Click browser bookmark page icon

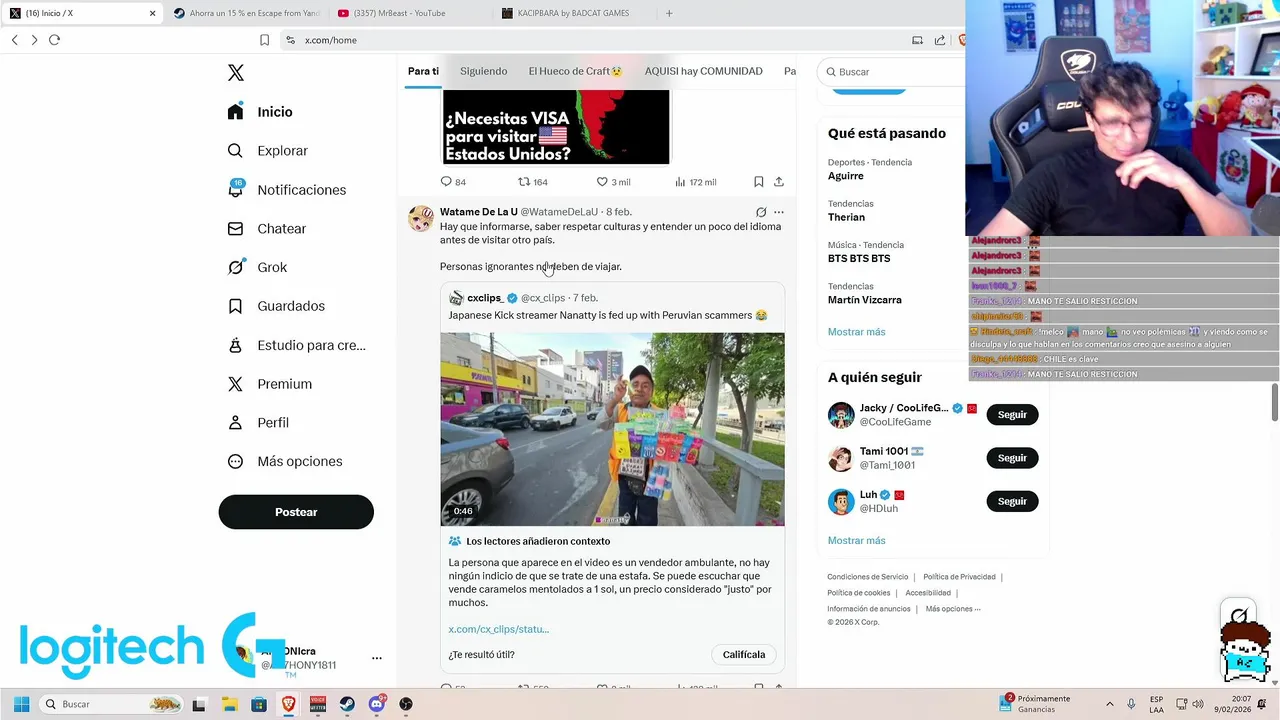click(x=264, y=40)
